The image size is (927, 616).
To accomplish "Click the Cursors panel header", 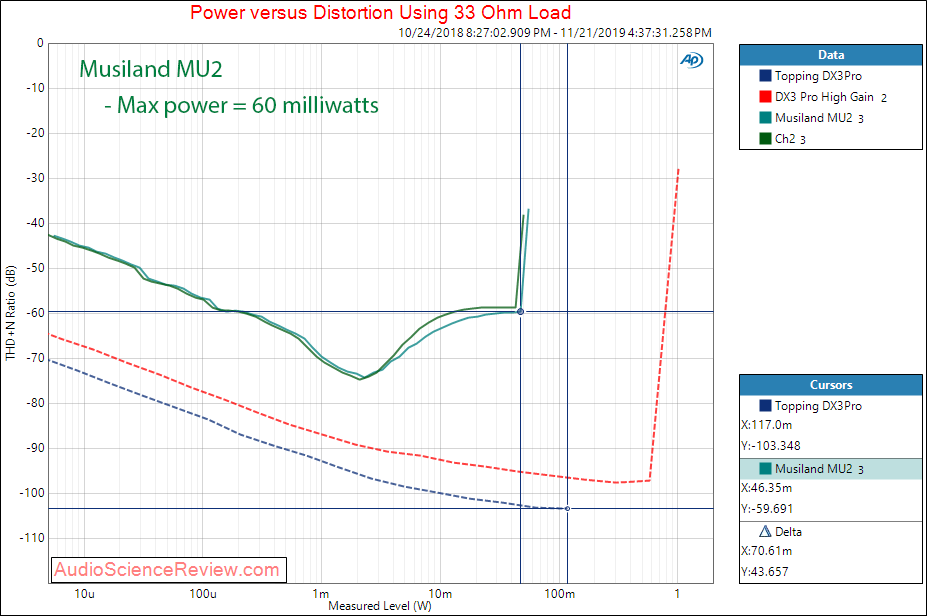I will coord(831,385).
